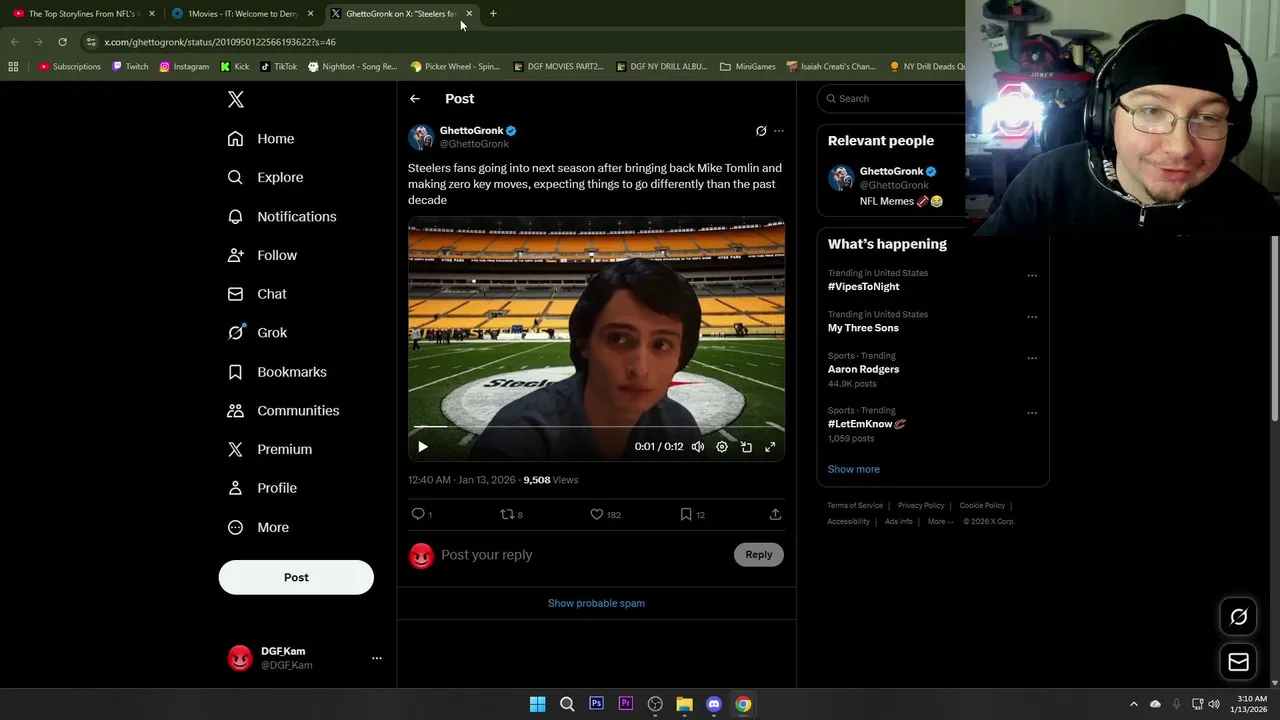Screen dimensions: 1280x720
Task: Open options for My Three Sons trend
Action: coord(1032,317)
